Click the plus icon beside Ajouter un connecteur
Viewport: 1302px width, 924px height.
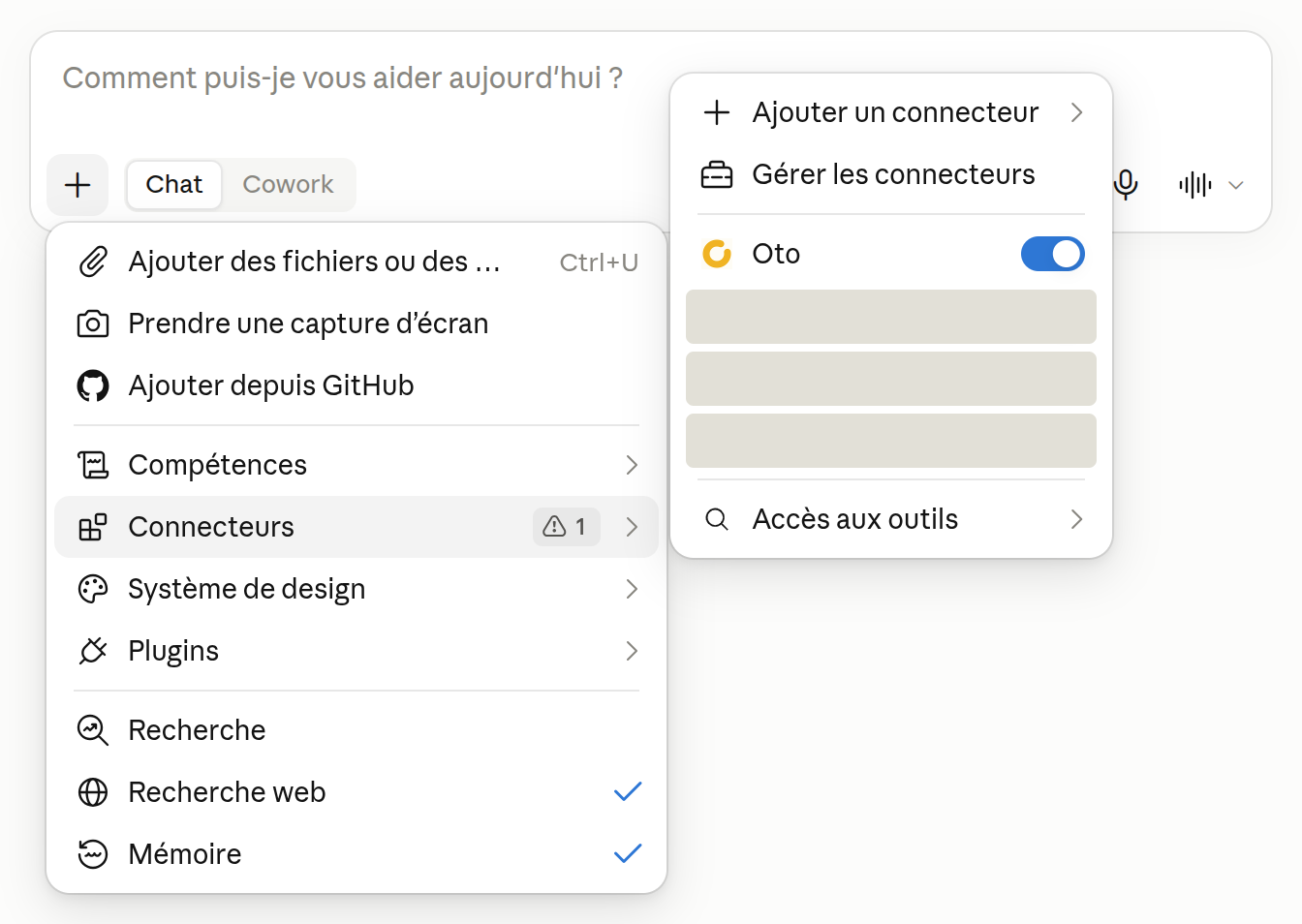pyautogui.click(x=717, y=112)
